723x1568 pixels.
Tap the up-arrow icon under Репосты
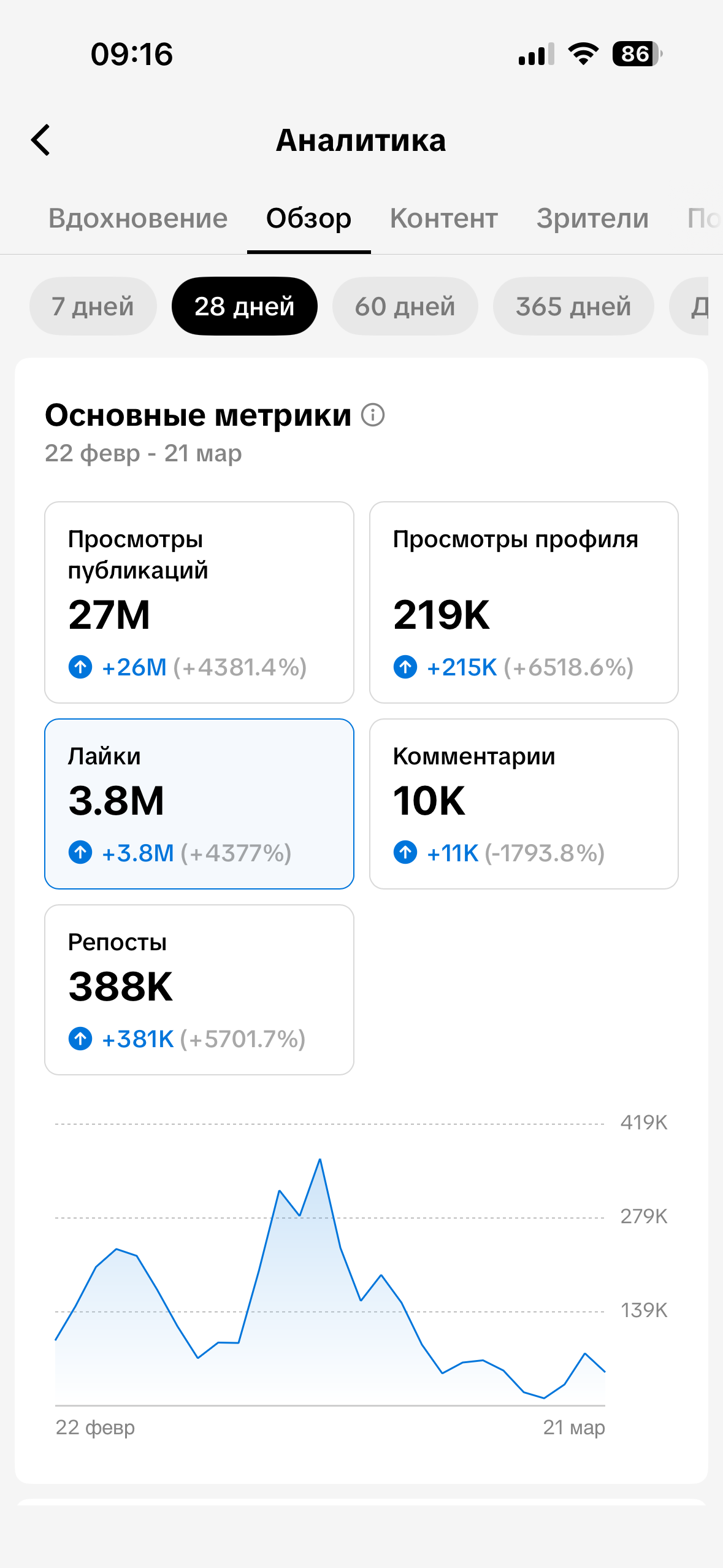[80, 1039]
